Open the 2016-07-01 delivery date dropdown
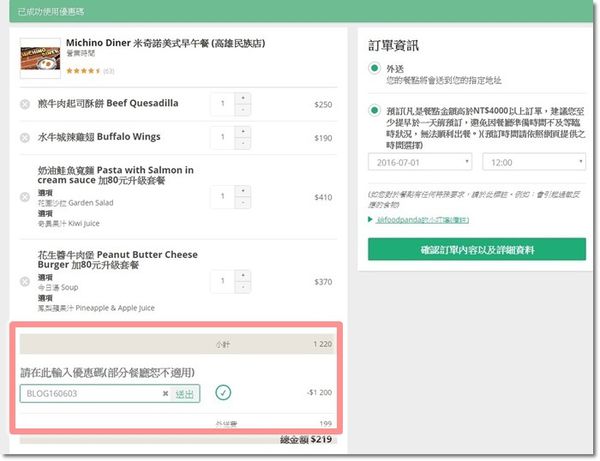 coord(420,161)
